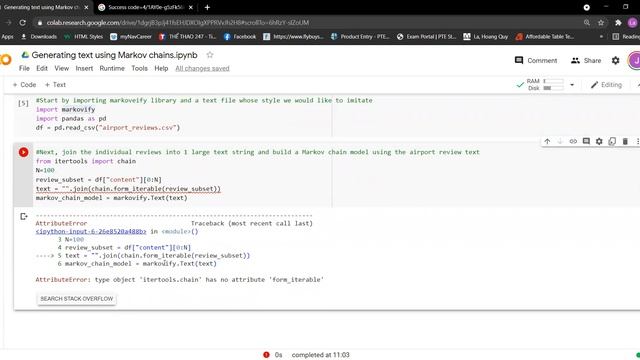Open the Product Entry PTE bookmark
The image size is (640, 360).
point(360,36)
